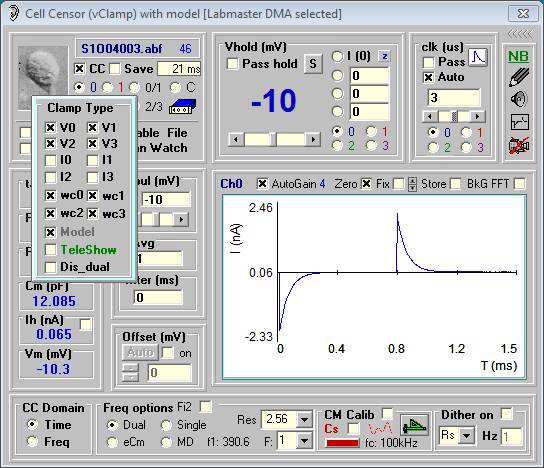Viewport: 544px width, 468px height.
Task: Click the Offset value input field
Action: pos(170,373)
